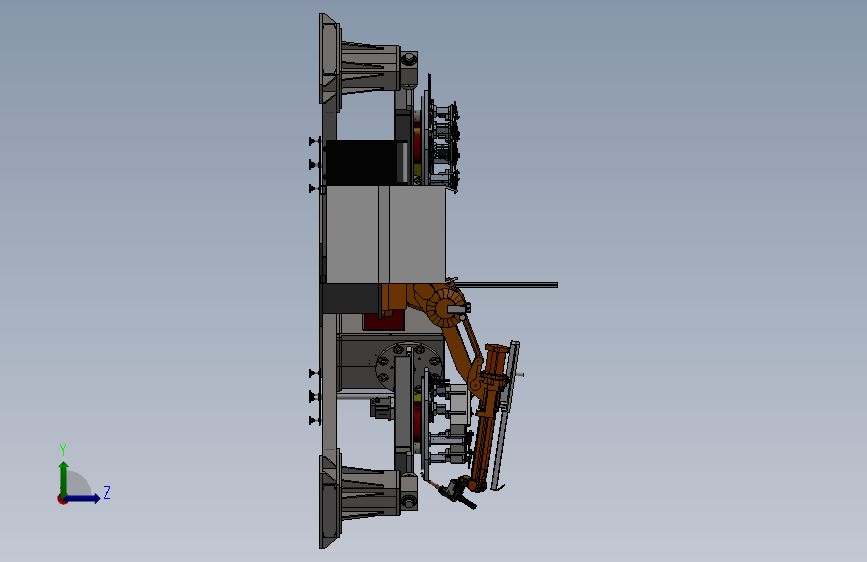Viewport: 867px width, 562px height.
Task: Select the bottom conical support foot of the frame
Action: (x=369, y=493)
